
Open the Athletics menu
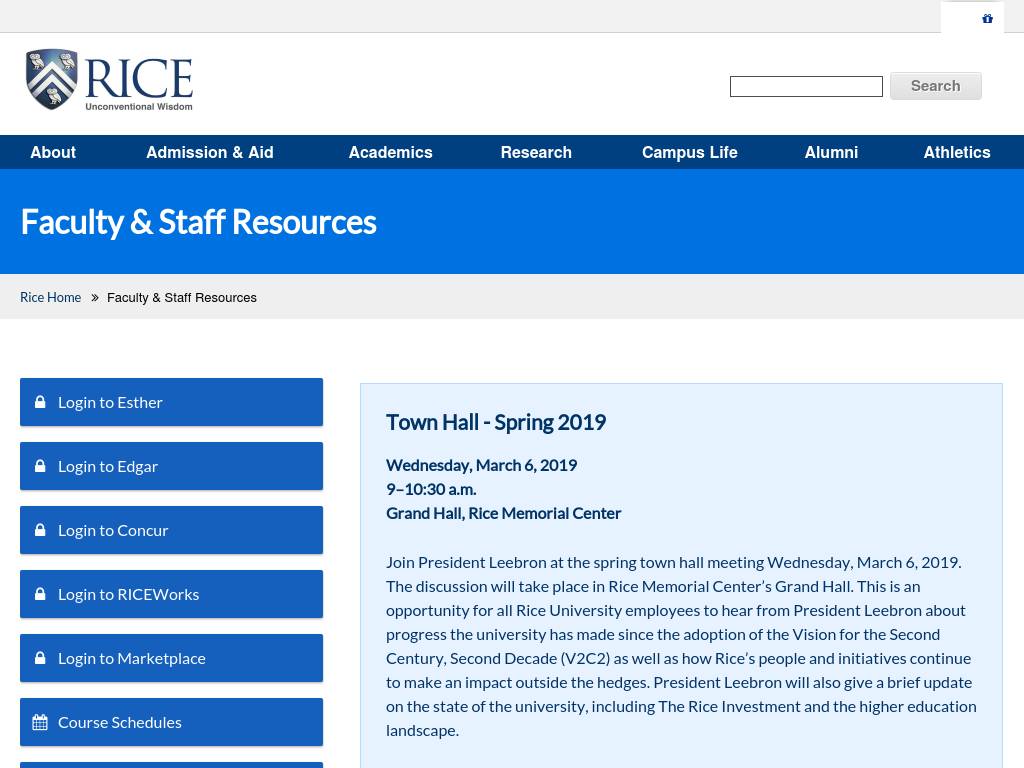(957, 152)
